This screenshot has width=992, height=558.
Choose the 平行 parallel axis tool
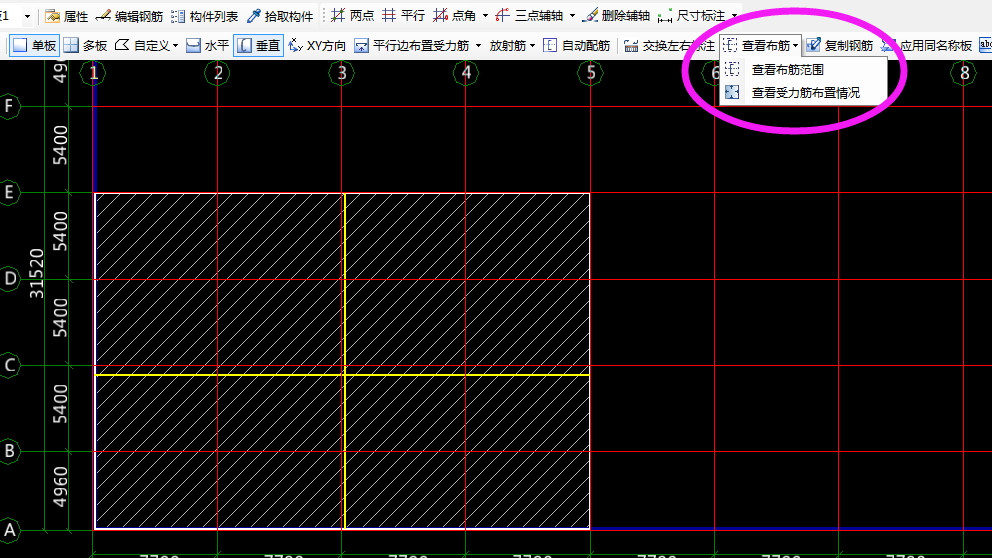click(404, 16)
